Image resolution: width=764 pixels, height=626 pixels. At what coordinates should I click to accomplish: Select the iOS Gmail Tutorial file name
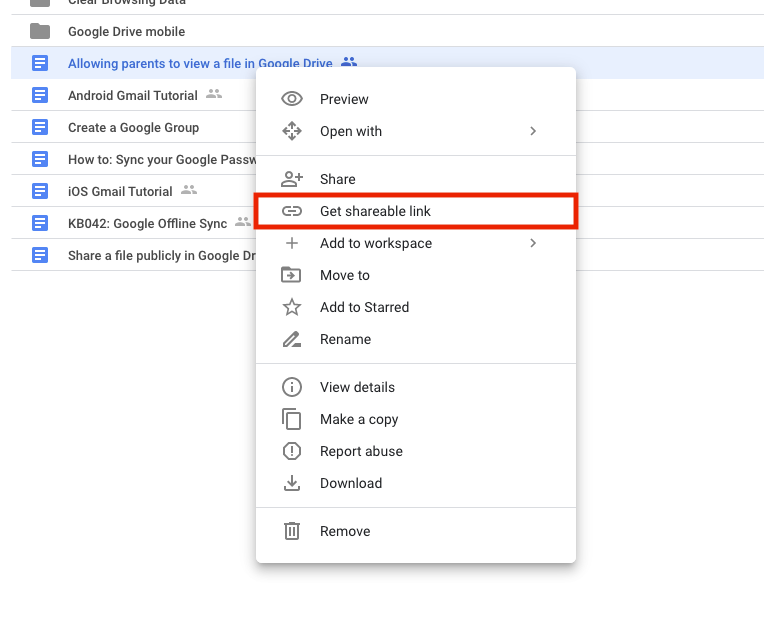(x=120, y=191)
